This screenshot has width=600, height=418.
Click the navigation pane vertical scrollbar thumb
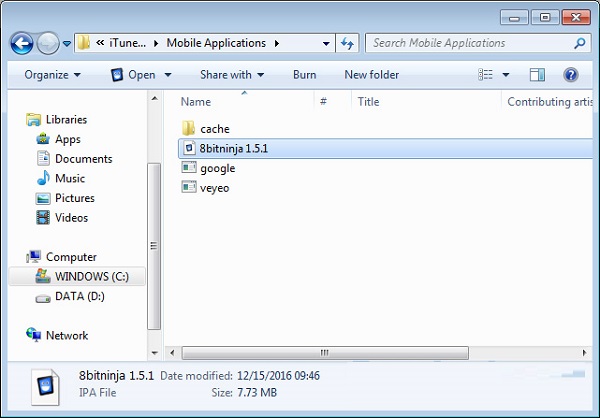154,246
